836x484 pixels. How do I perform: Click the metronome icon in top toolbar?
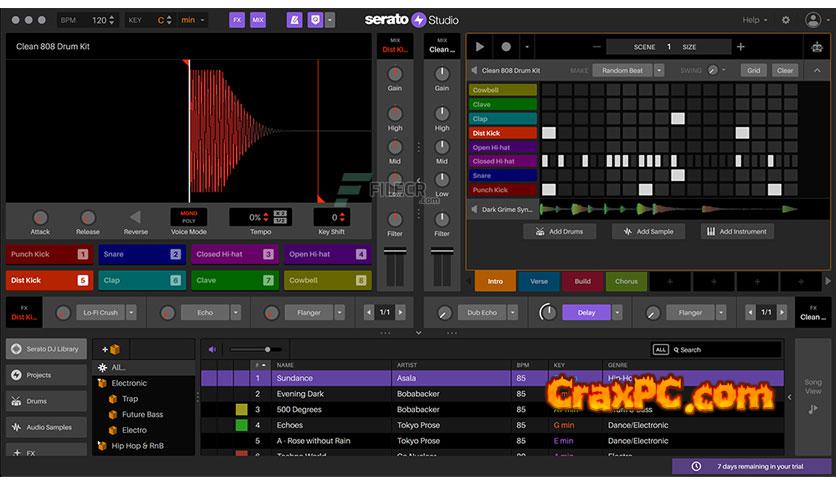tap(294, 20)
